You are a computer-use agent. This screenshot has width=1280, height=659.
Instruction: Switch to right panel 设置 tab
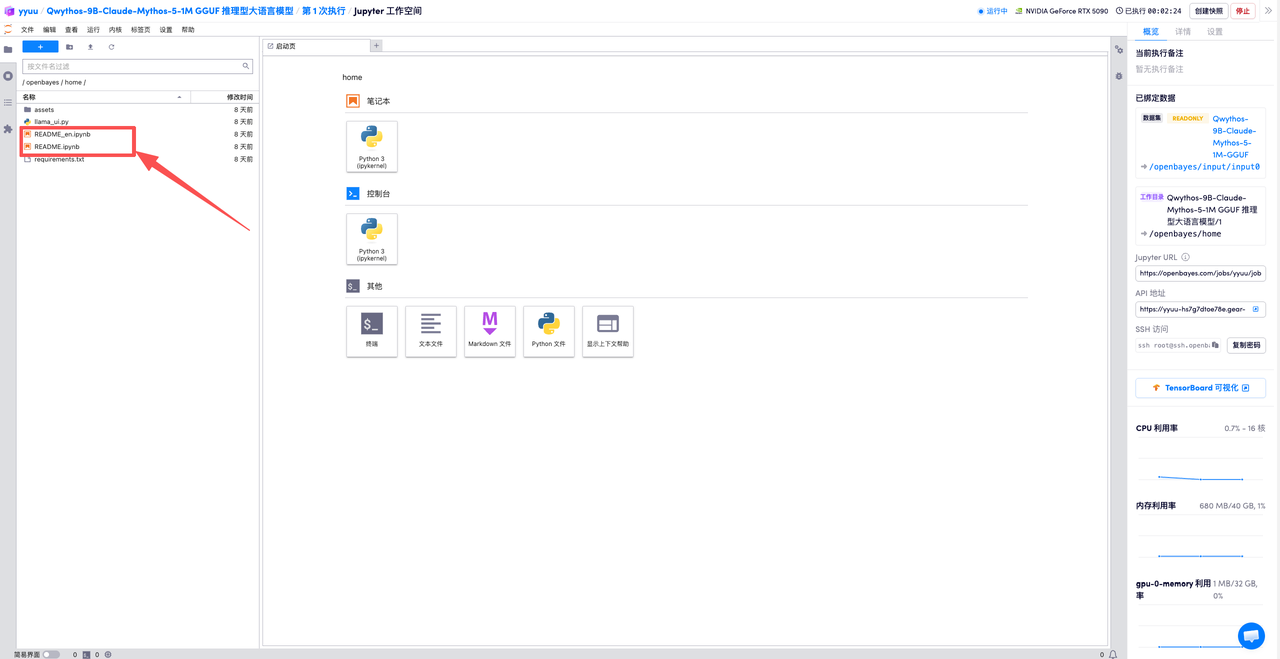tap(1215, 32)
